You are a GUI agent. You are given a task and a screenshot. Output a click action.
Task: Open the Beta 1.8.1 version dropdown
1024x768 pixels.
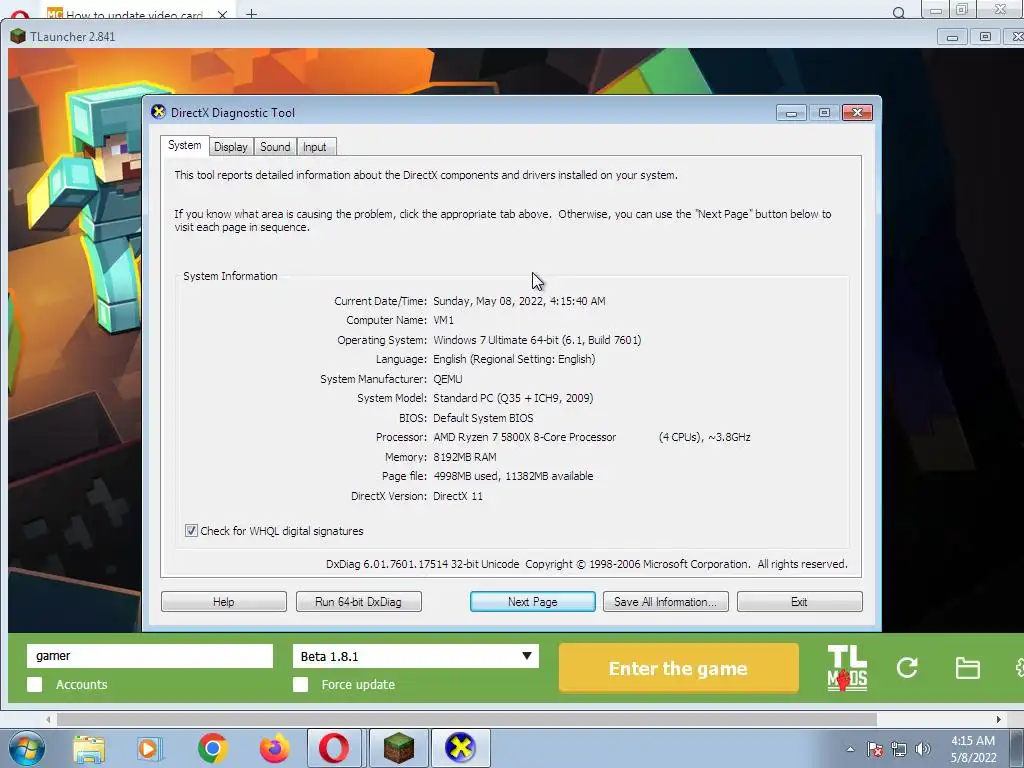coord(415,656)
